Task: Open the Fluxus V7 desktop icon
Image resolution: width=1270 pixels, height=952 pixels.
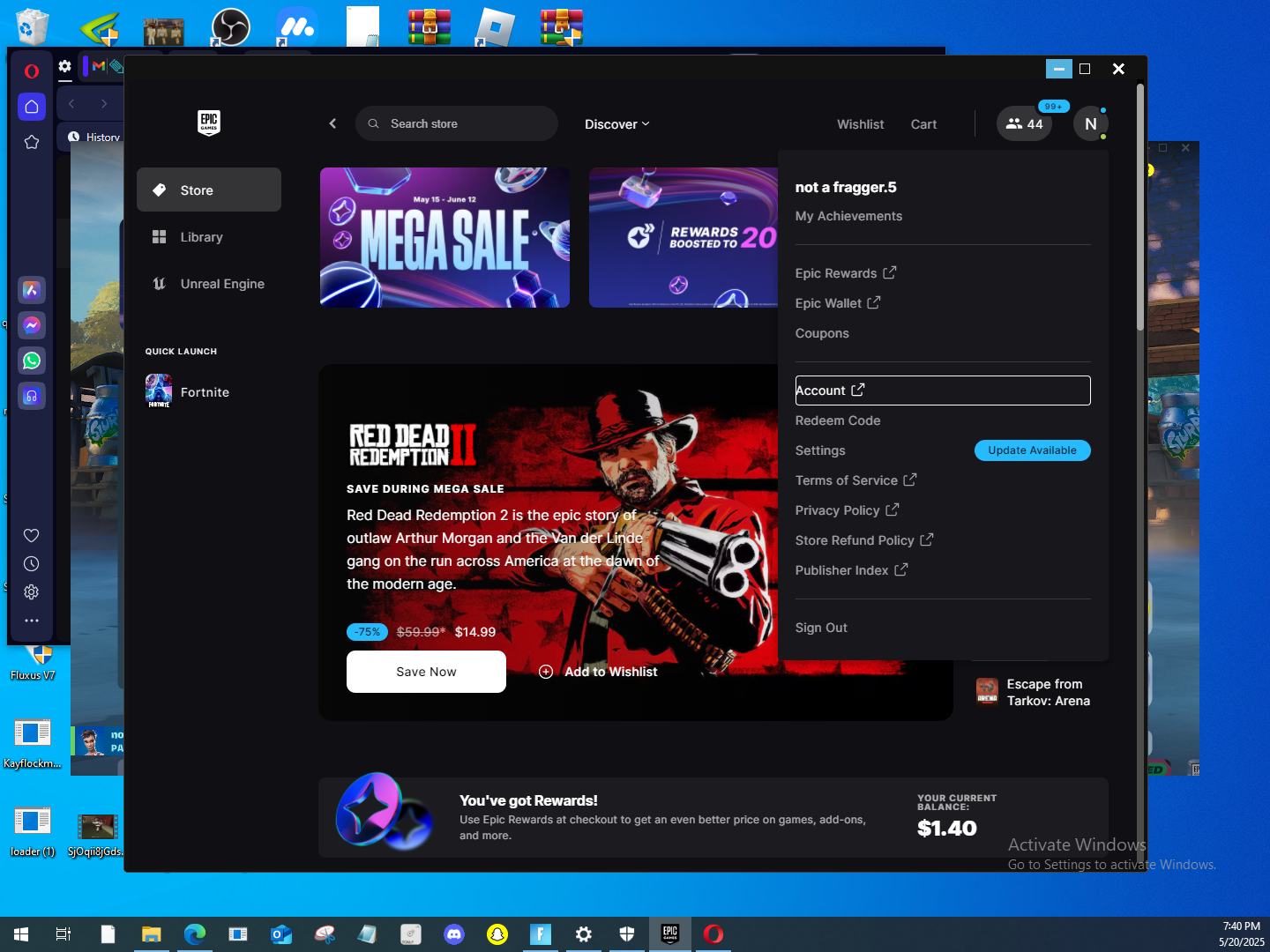Action: point(33,663)
